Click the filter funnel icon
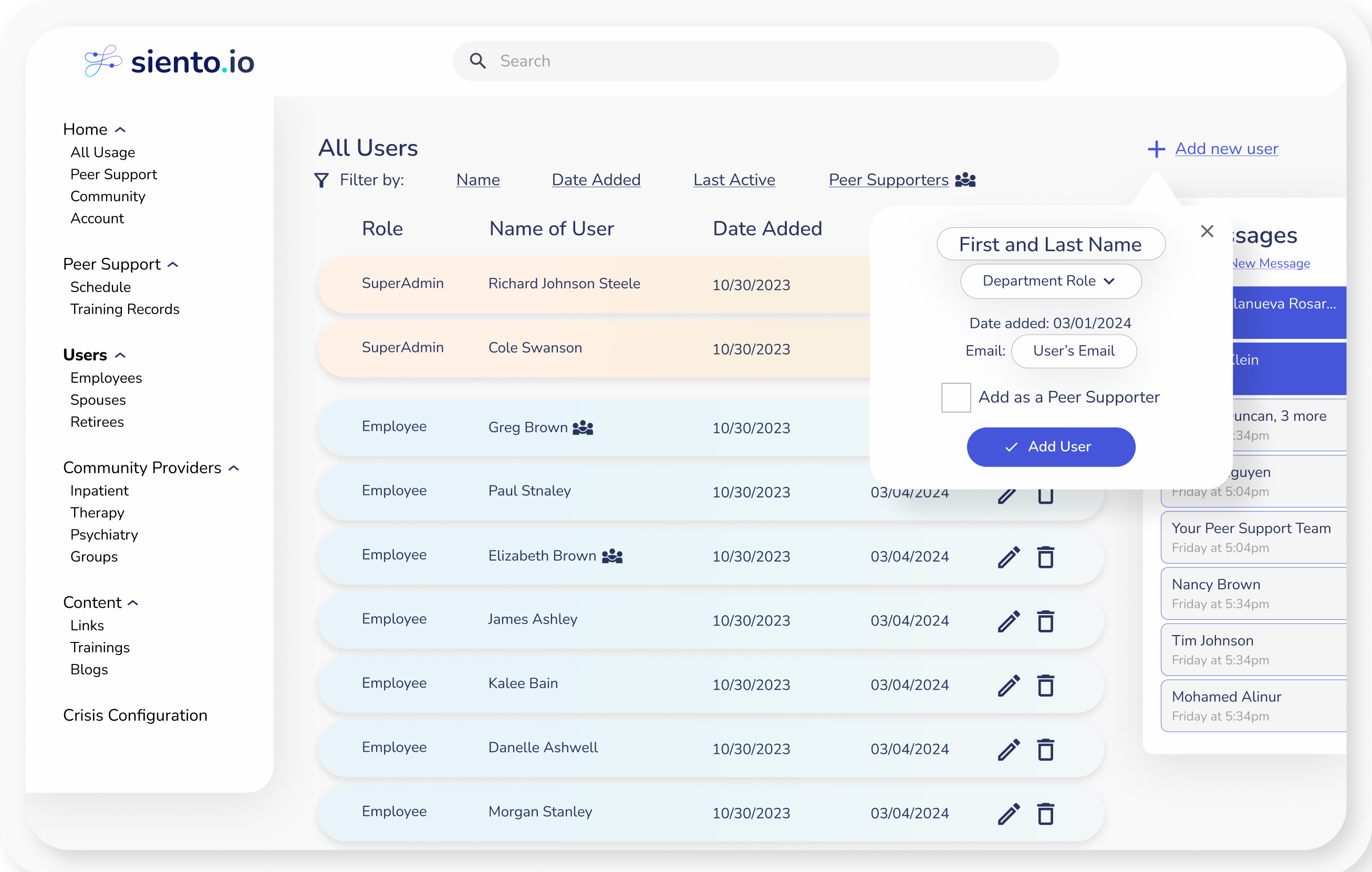The height and width of the screenshot is (872, 1372). coord(321,180)
